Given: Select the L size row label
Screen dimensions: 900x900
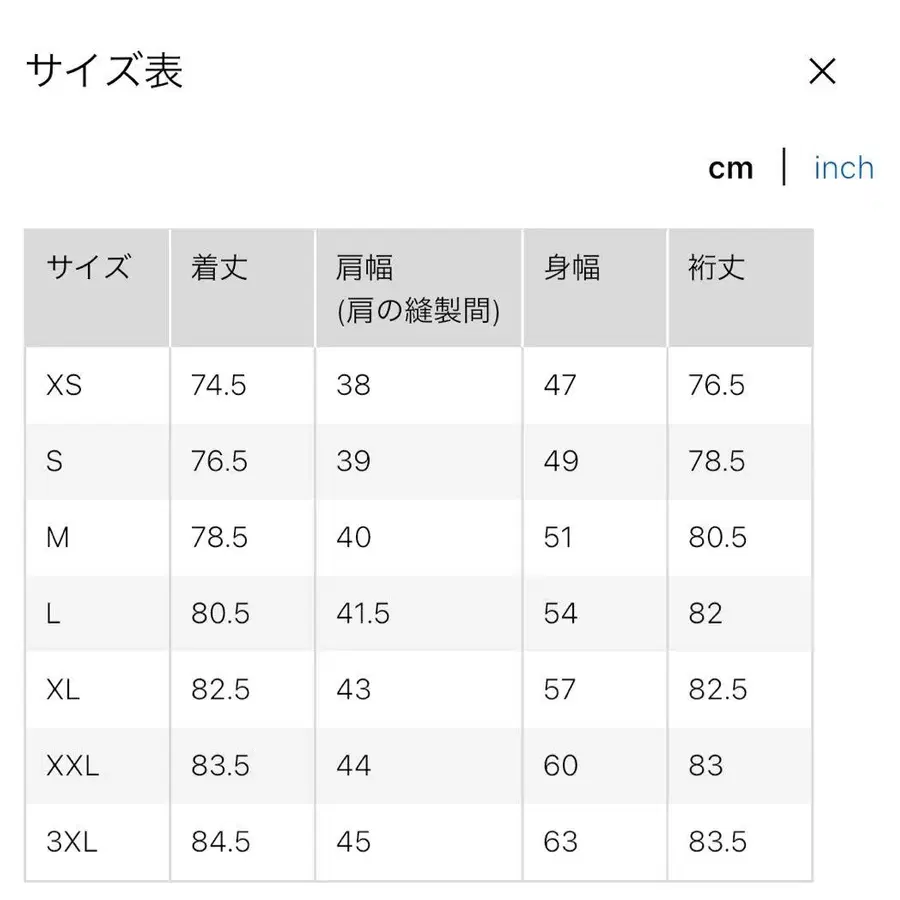Looking at the screenshot, I should pos(53,614).
